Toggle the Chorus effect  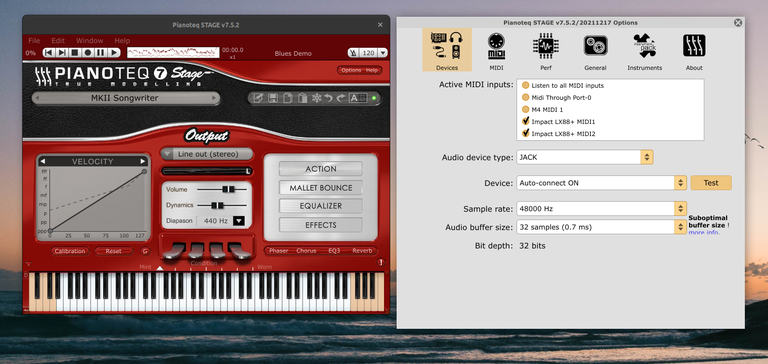point(306,251)
